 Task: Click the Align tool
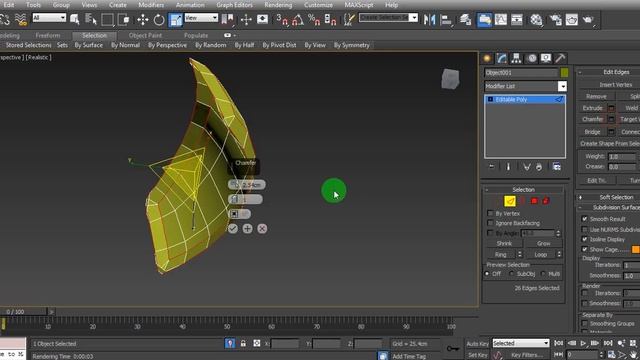click(447, 19)
